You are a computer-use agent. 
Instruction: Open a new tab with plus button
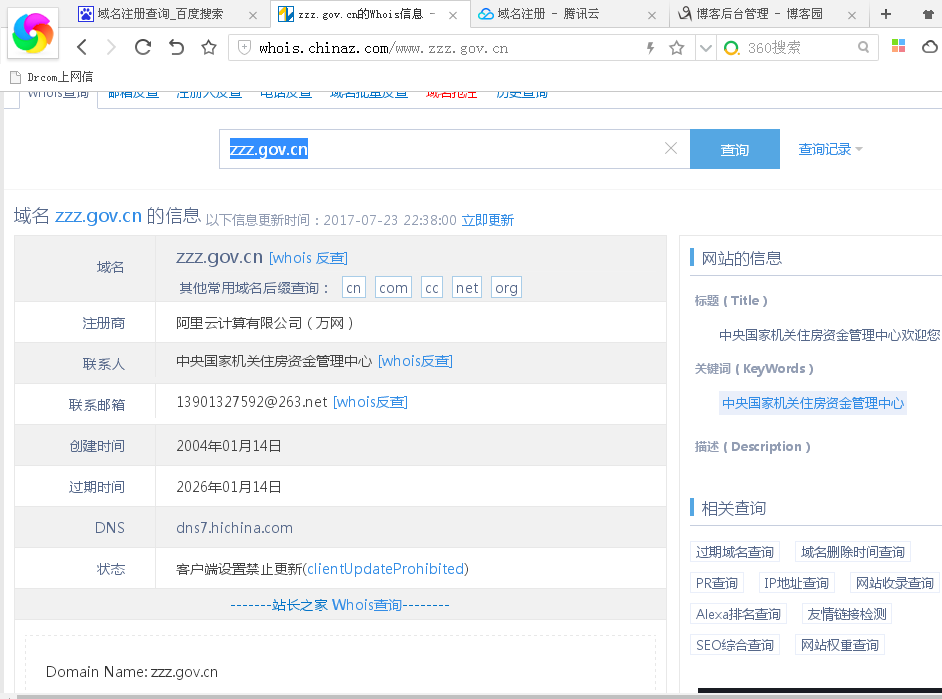pos(886,14)
